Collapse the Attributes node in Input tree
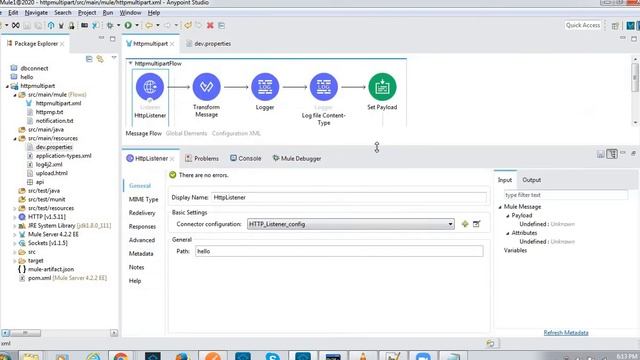 click(x=508, y=233)
